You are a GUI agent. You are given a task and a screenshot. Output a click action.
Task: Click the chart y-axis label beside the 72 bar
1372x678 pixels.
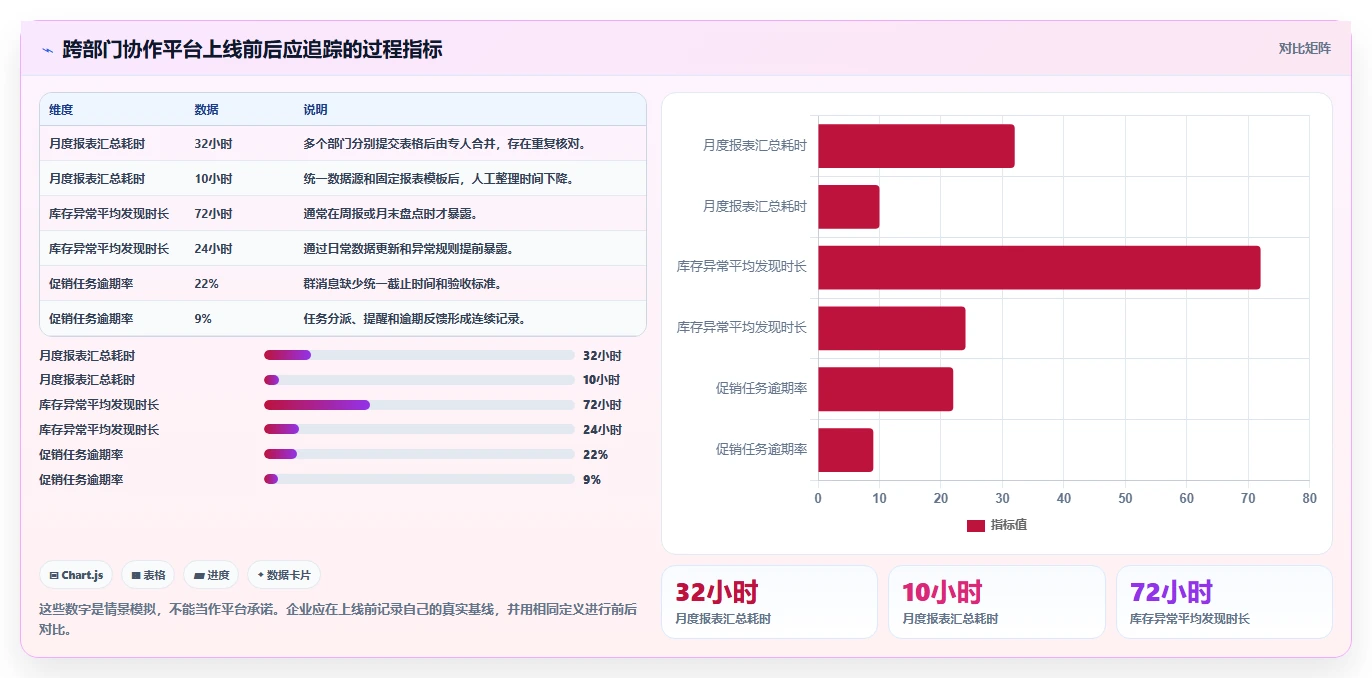tap(742, 267)
